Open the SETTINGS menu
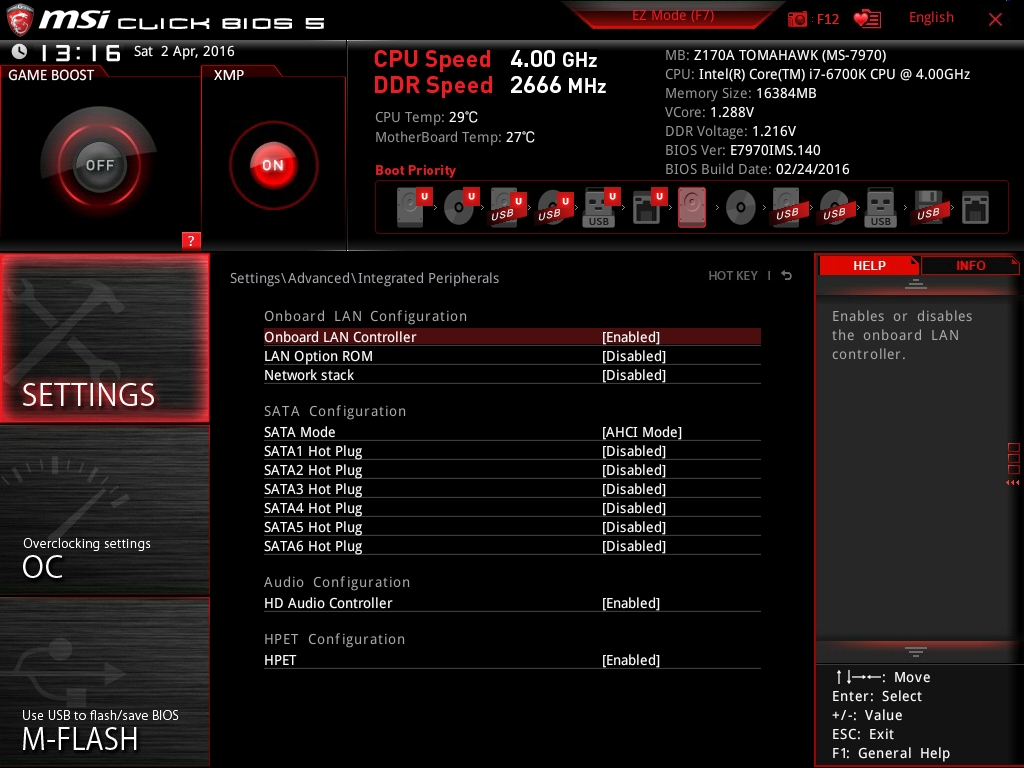 click(x=105, y=338)
